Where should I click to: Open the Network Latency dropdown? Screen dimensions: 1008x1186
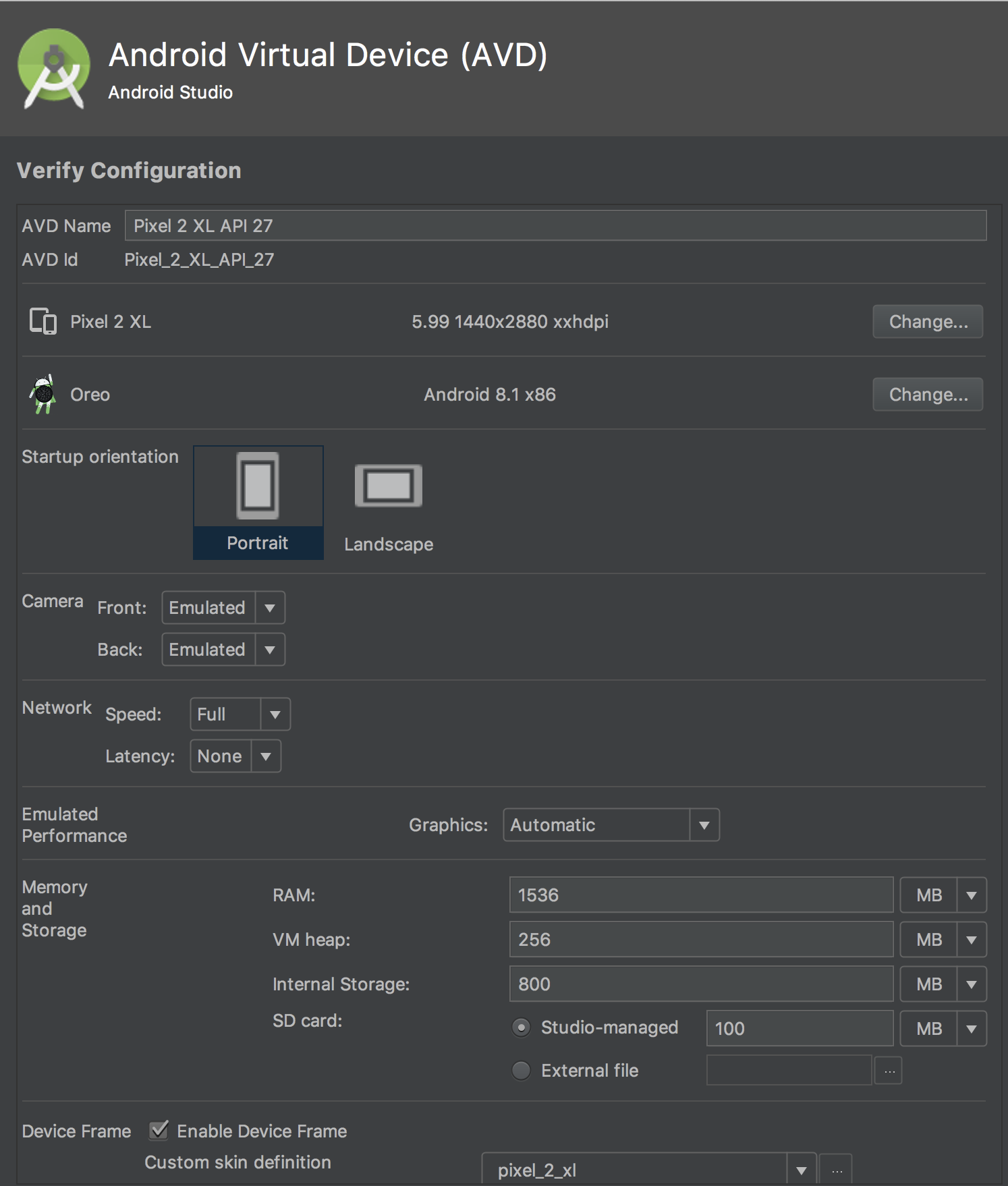tap(235, 756)
